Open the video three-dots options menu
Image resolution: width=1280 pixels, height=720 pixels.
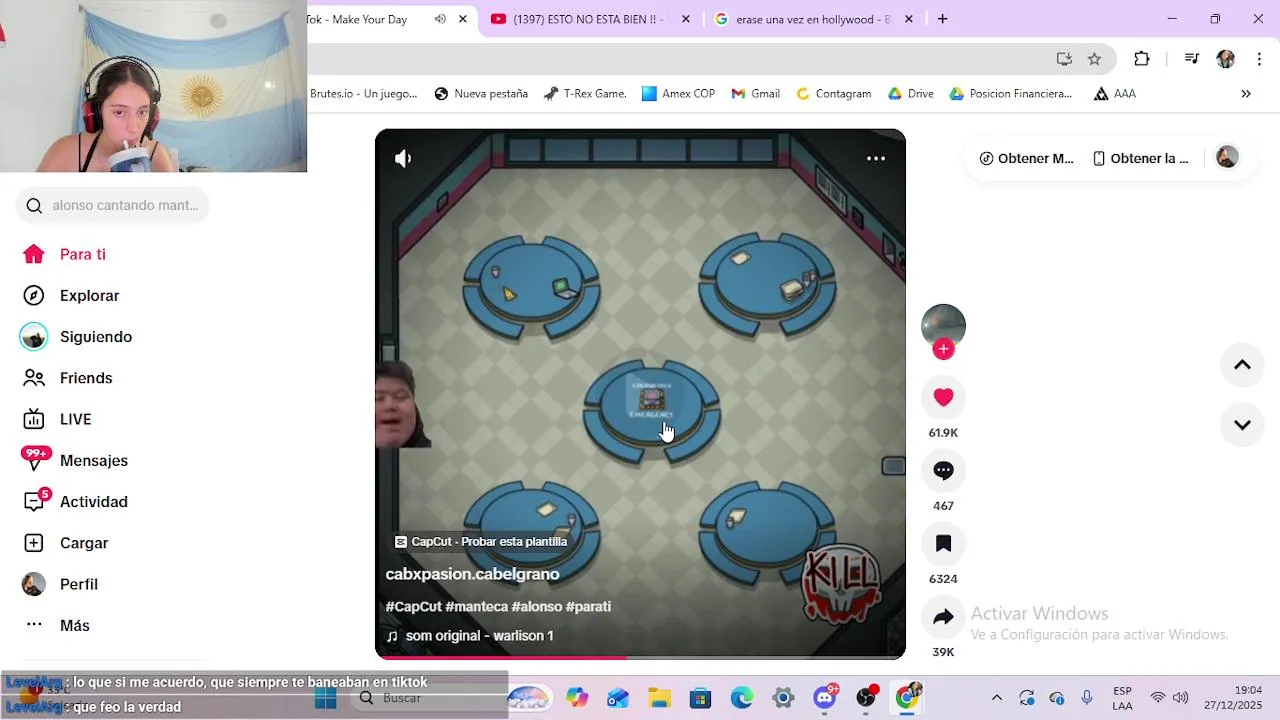(876, 158)
